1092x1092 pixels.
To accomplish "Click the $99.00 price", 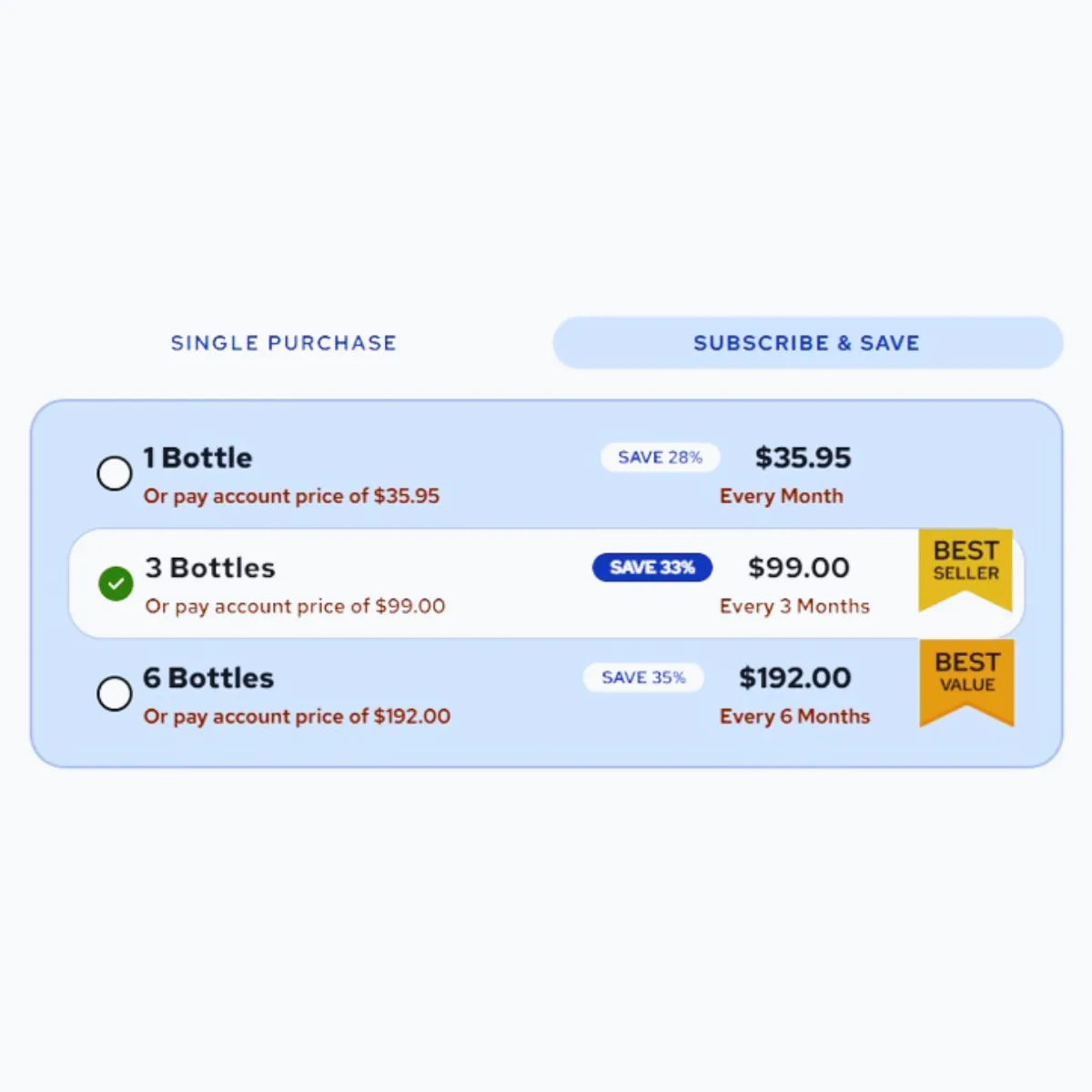I will 799,568.
